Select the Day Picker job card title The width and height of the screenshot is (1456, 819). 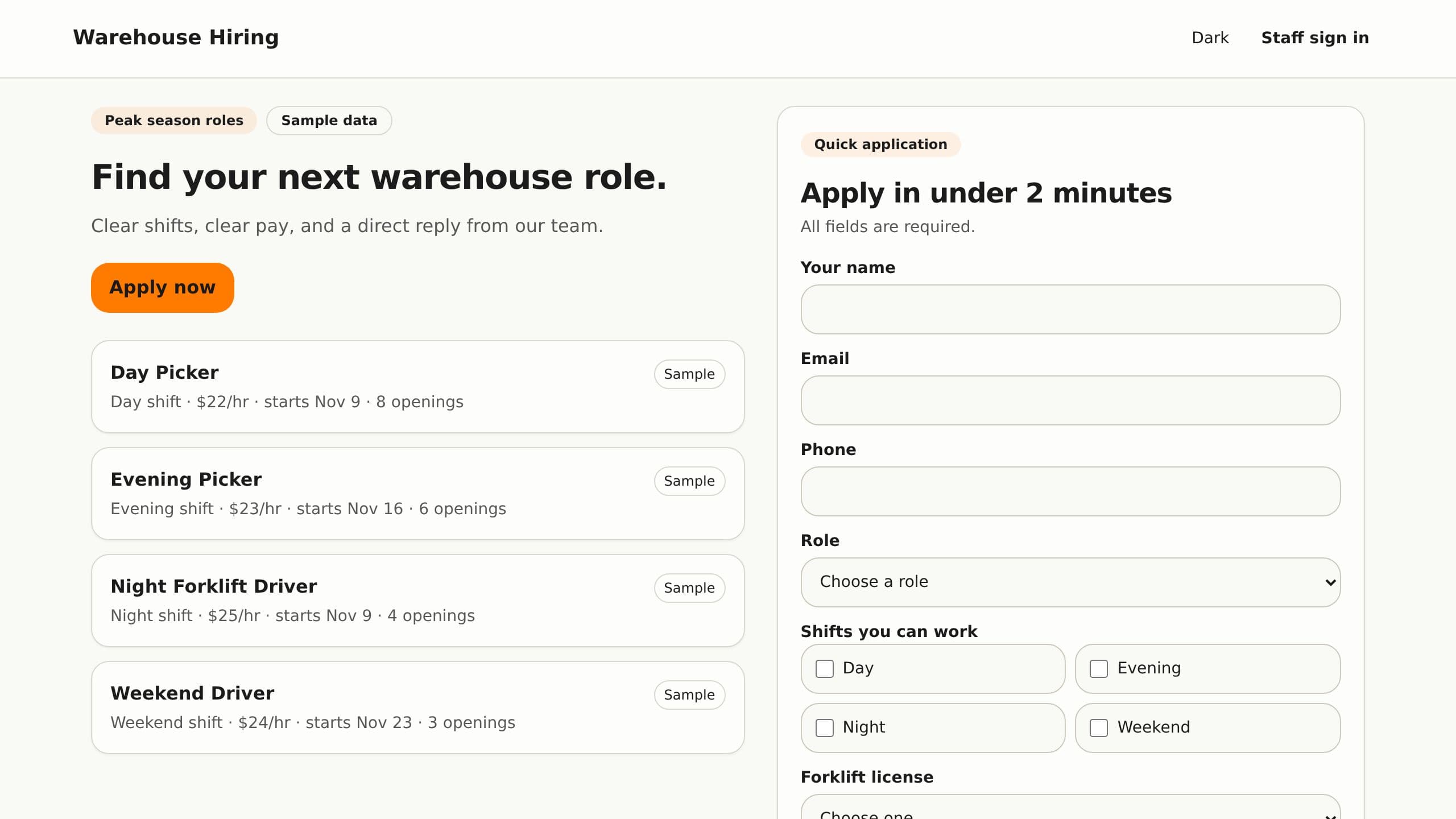pyautogui.click(x=164, y=372)
